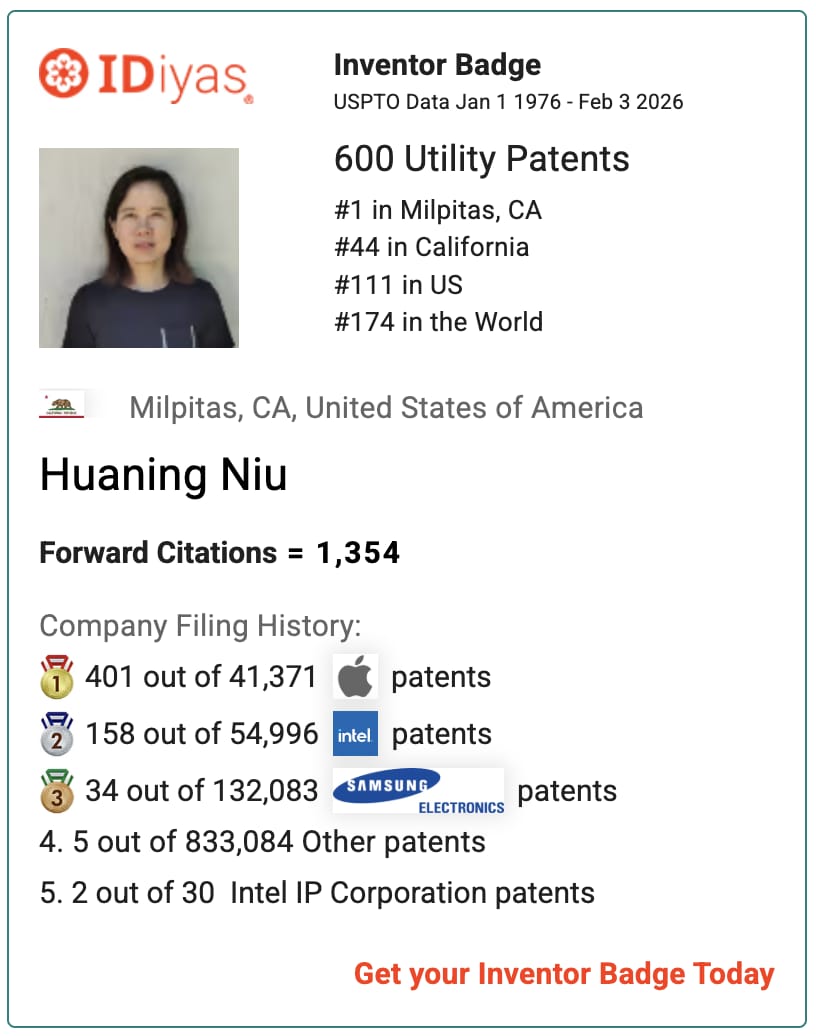Click the #174 in the World ranking

point(439,322)
